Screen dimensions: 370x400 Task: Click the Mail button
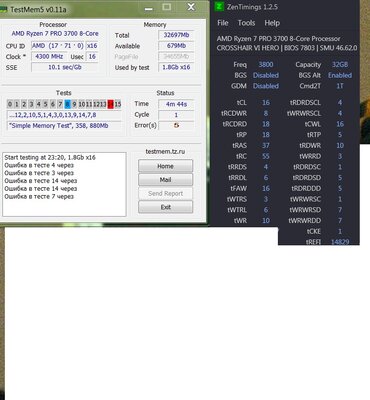(x=165, y=180)
